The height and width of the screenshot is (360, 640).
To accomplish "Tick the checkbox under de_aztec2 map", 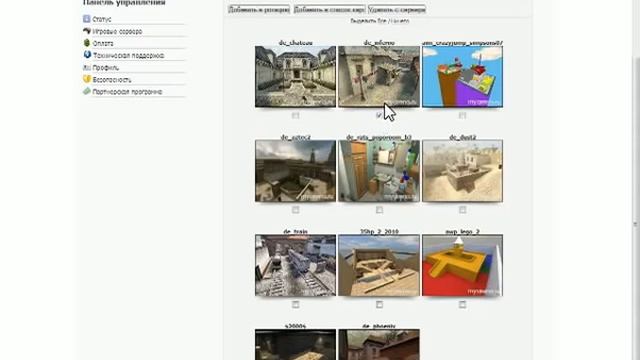I will click(x=296, y=210).
